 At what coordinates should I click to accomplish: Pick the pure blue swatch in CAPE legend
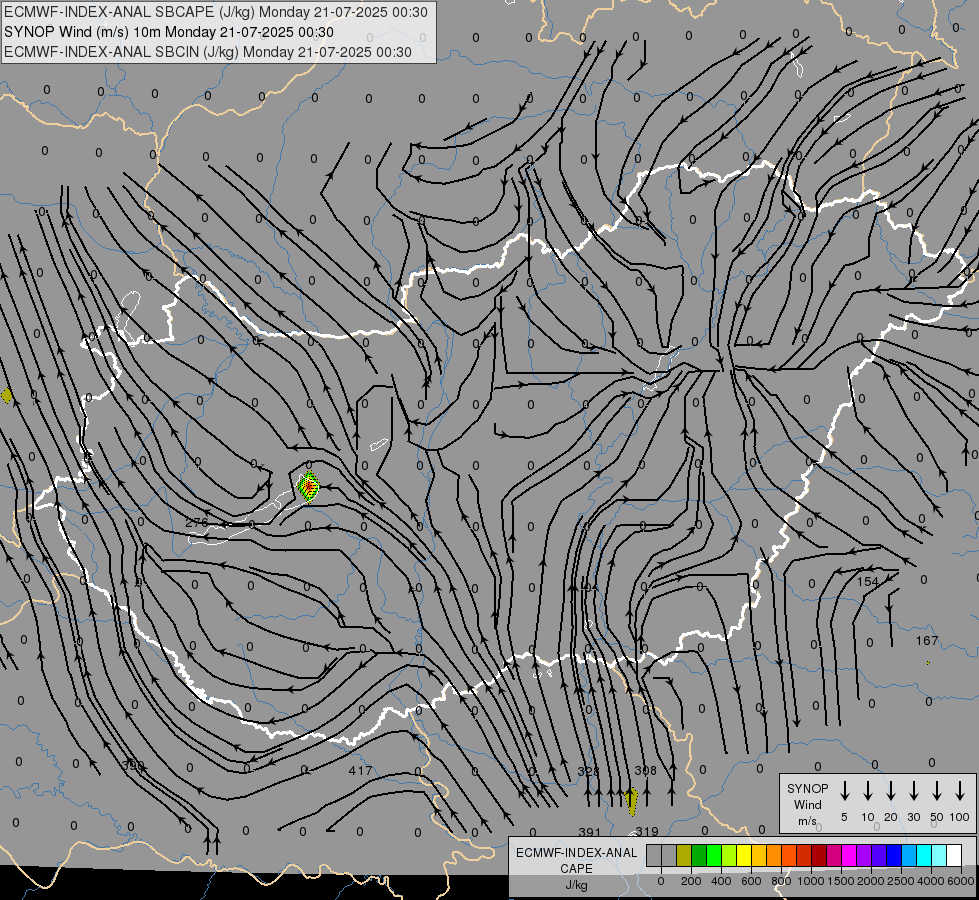coord(893,855)
